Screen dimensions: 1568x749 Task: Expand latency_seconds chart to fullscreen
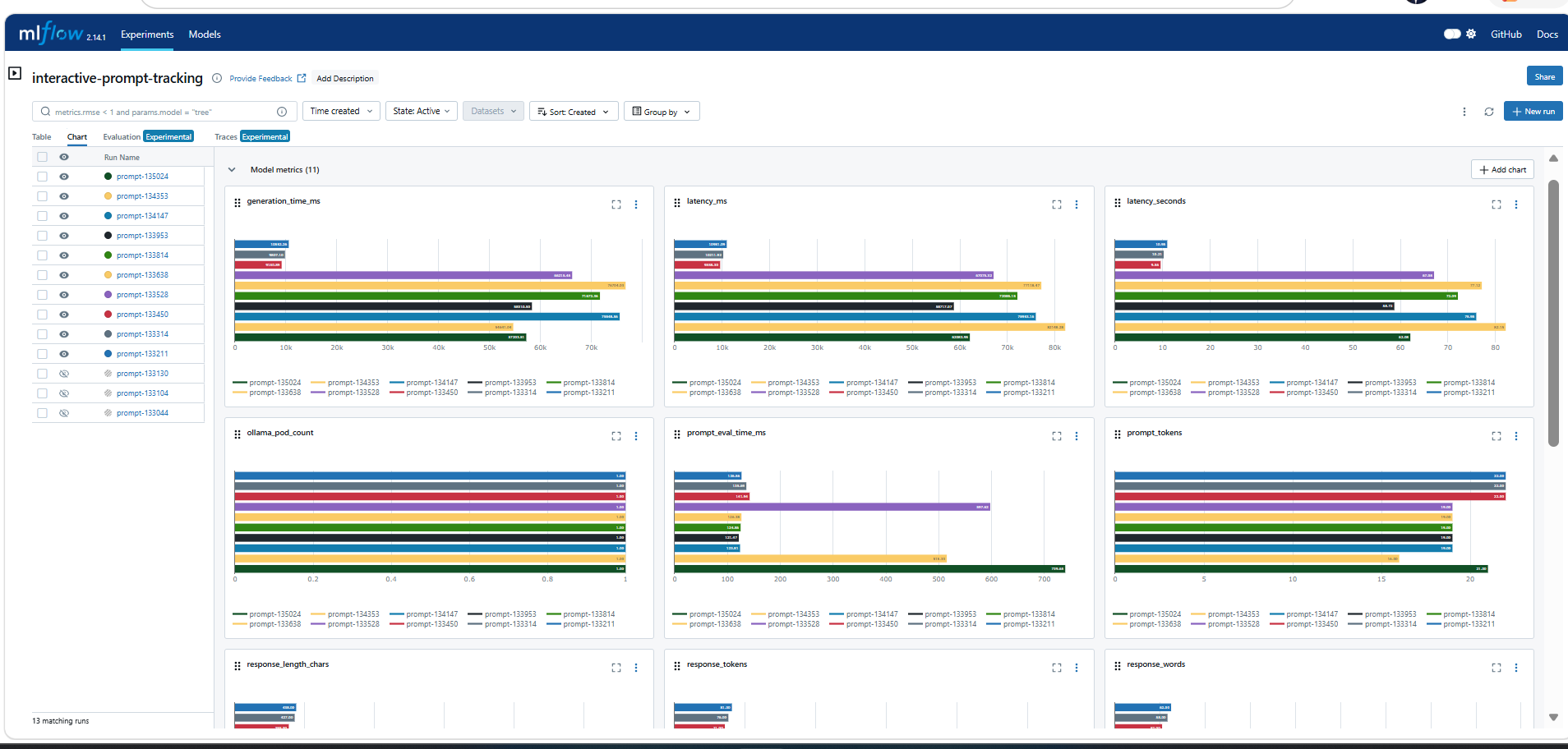point(1497,204)
